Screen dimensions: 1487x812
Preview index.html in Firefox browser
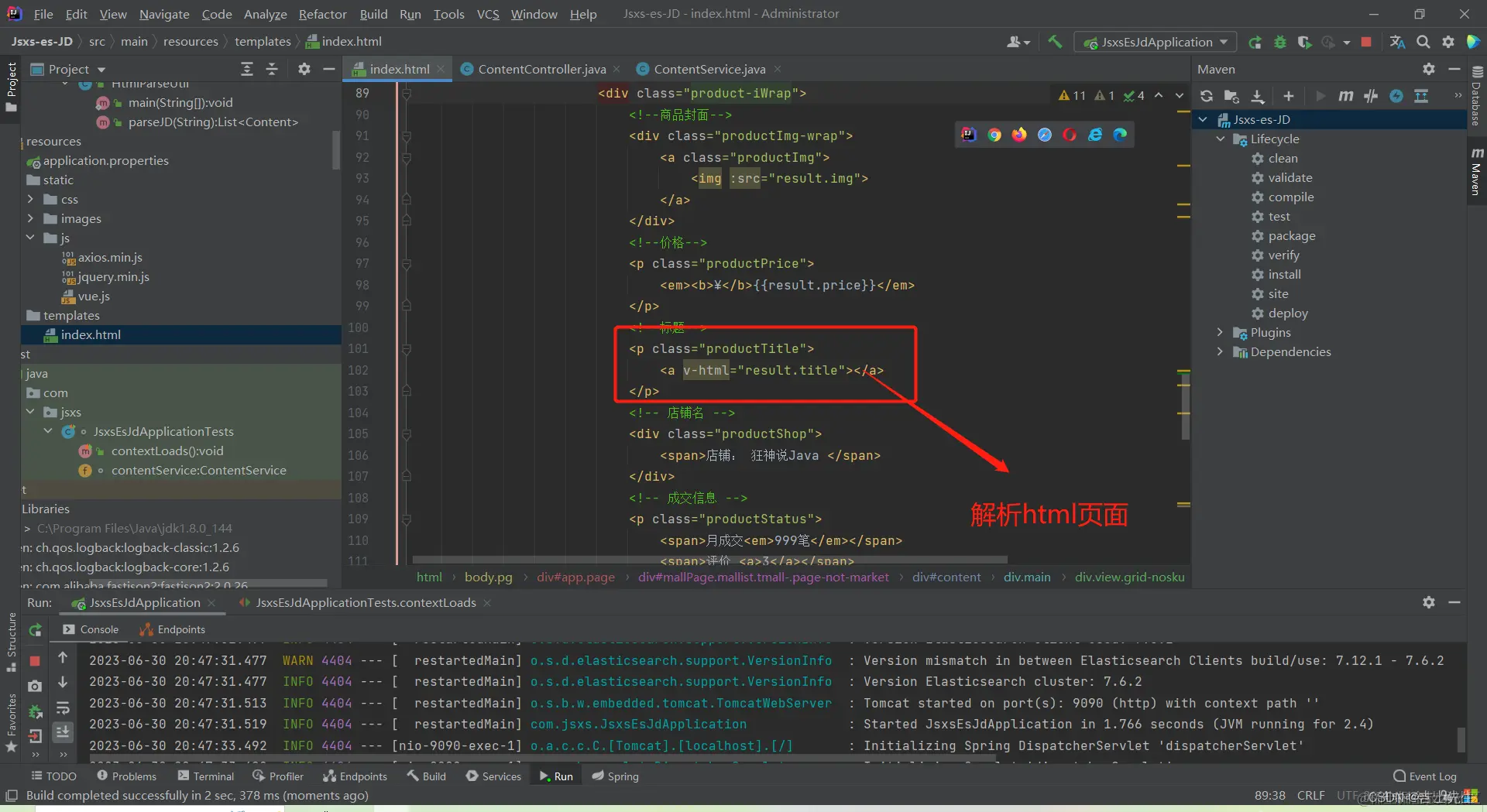point(1019,135)
